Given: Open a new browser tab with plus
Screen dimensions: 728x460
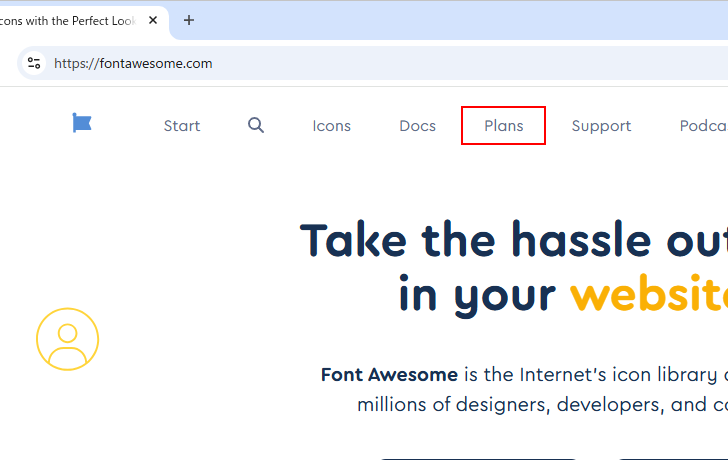Looking at the screenshot, I should tap(188, 20).
